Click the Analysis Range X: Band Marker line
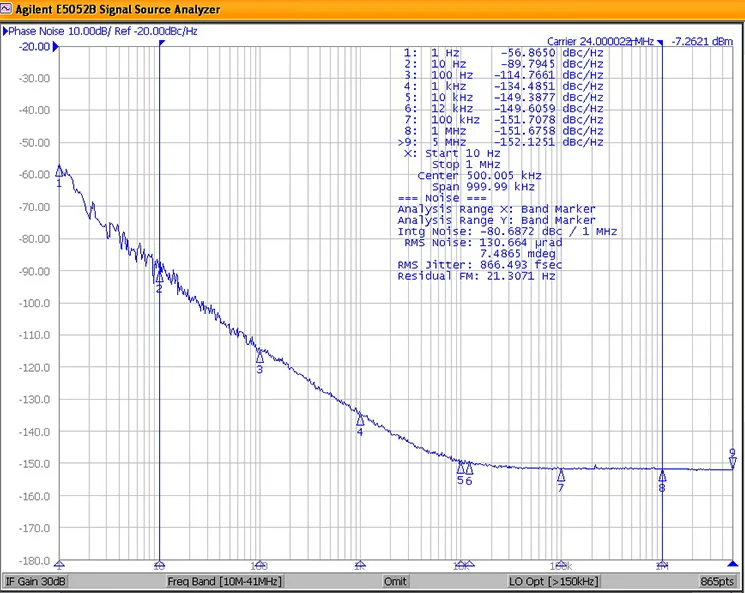Viewport: 745px width, 593px height. tap(496, 209)
